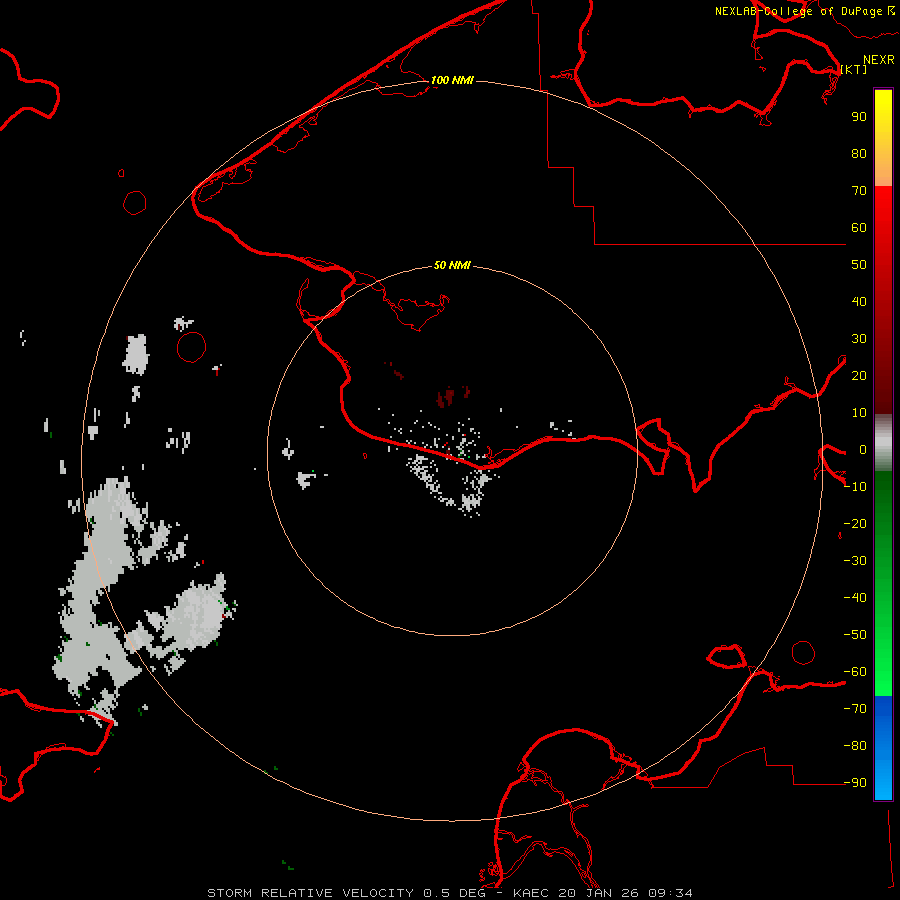900x900 pixels.
Task: Click the 100 NMI range ring label
Action: coord(452,80)
